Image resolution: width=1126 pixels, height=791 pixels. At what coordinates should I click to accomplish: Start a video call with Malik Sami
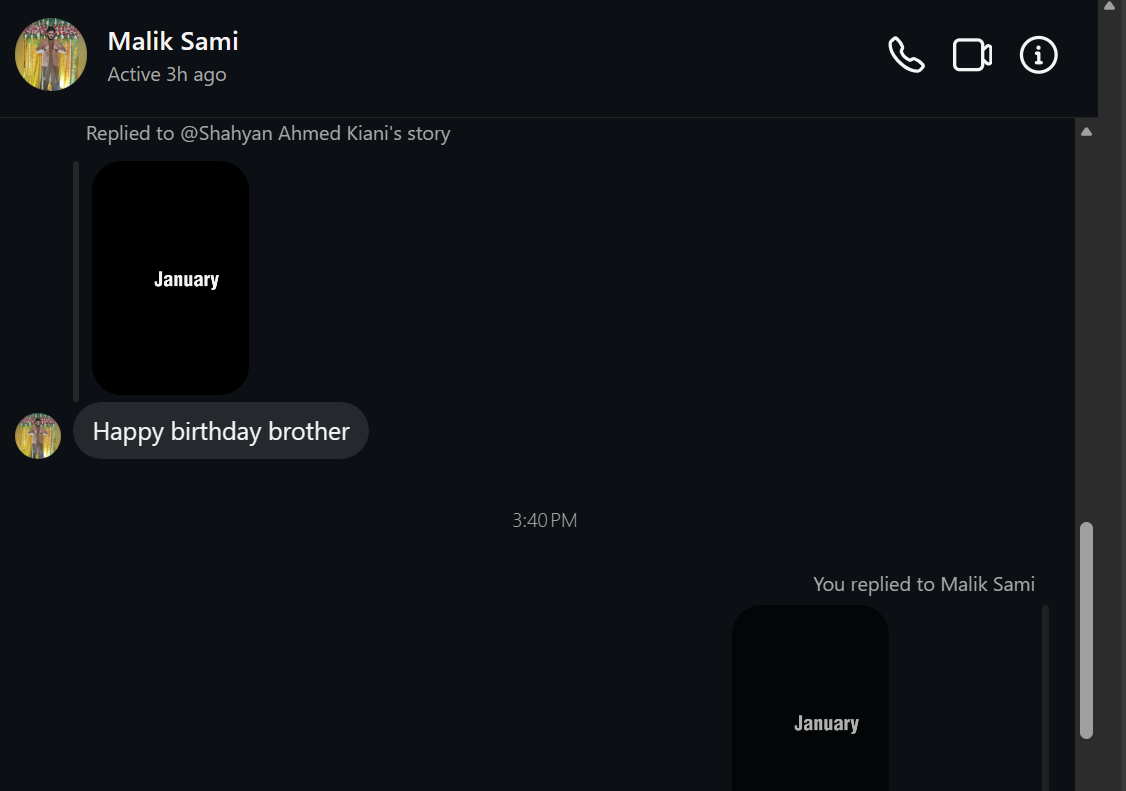(972, 55)
